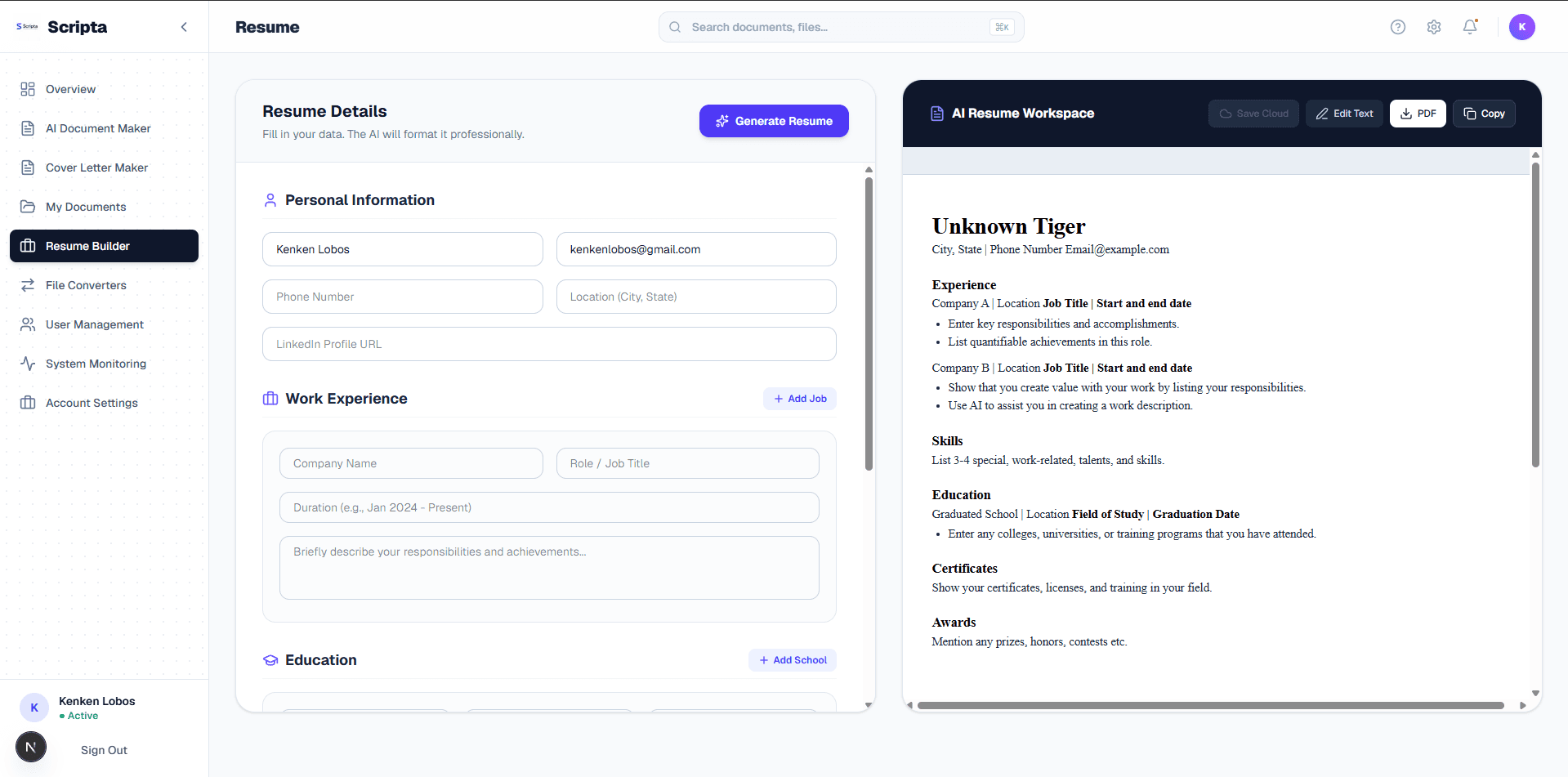Click the Role / Job Title field
Screen dimensions: 1568x777
[x=688, y=463]
